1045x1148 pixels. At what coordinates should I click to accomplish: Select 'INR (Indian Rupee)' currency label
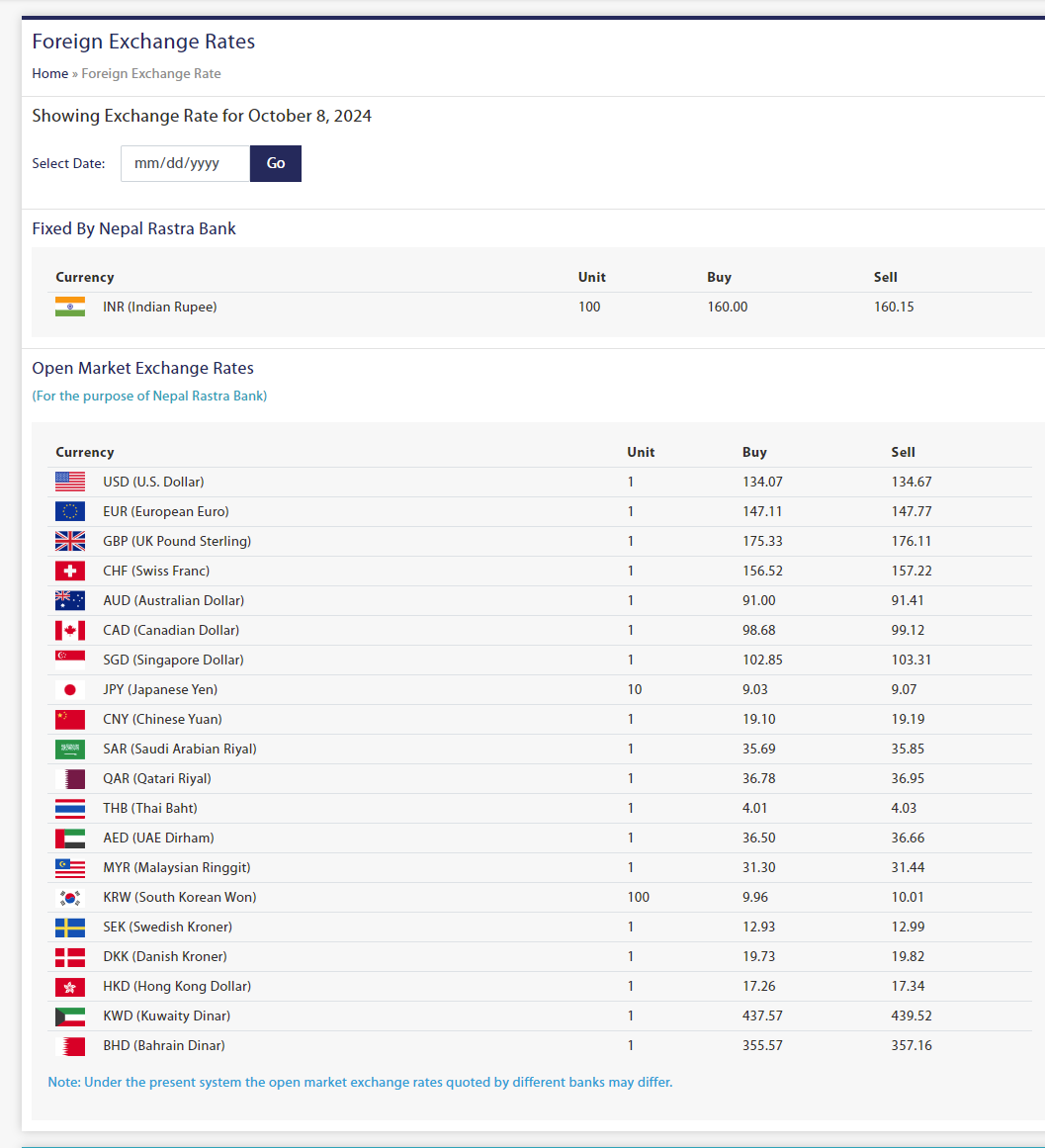(x=159, y=307)
